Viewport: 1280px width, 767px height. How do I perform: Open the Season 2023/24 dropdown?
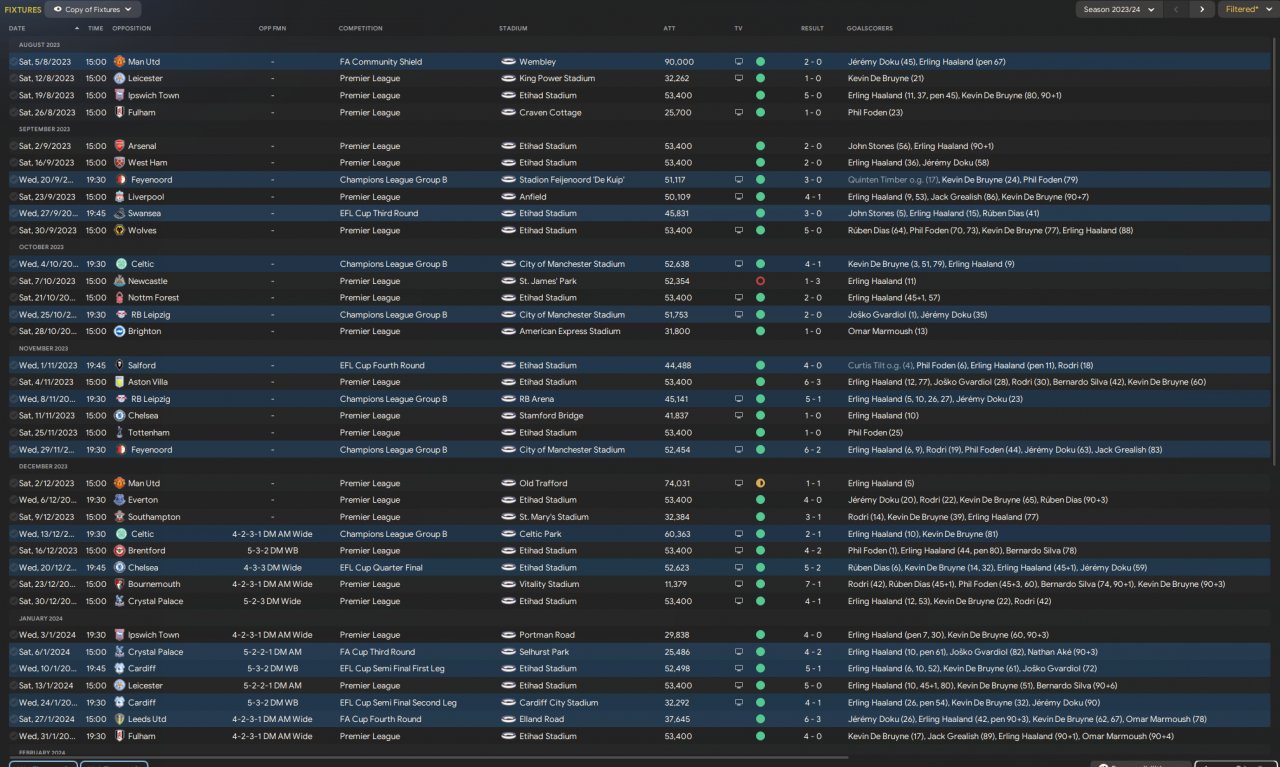click(x=1118, y=9)
